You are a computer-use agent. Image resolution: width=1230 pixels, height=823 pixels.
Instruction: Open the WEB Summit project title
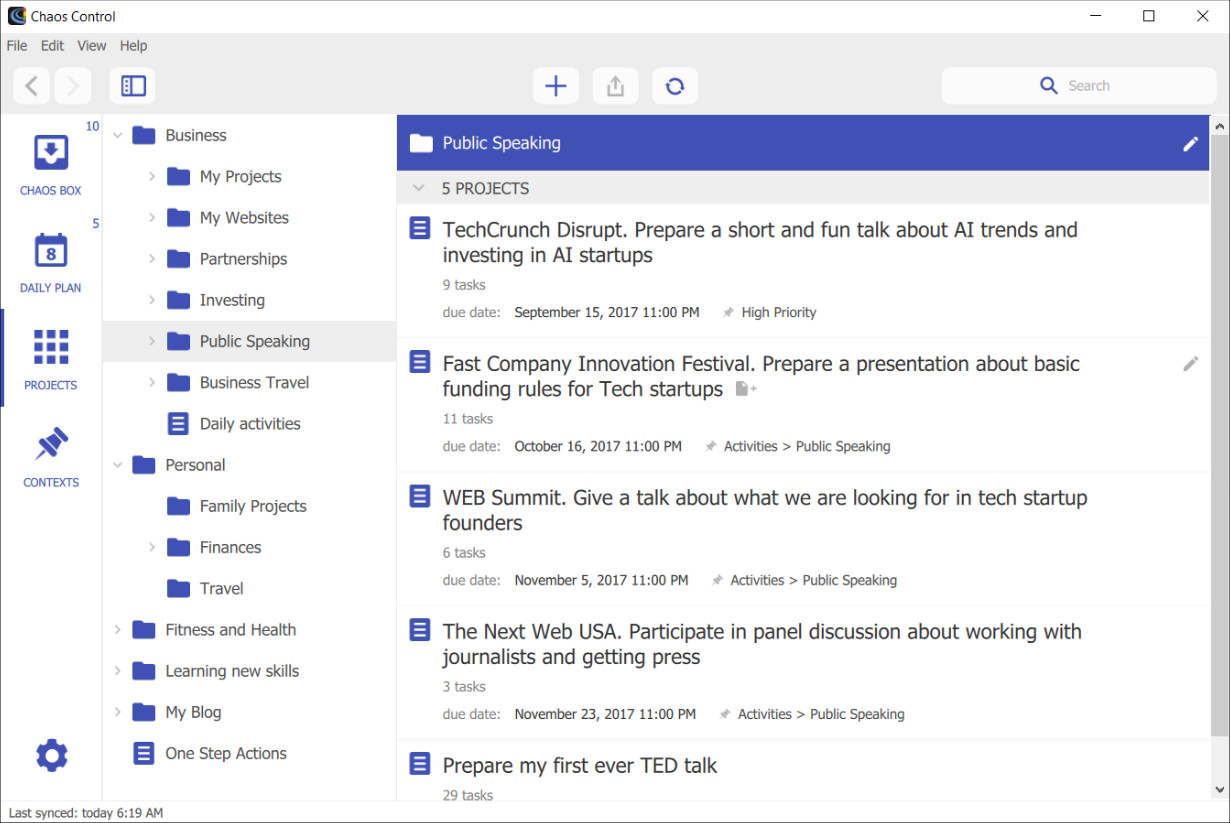(765, 510)
